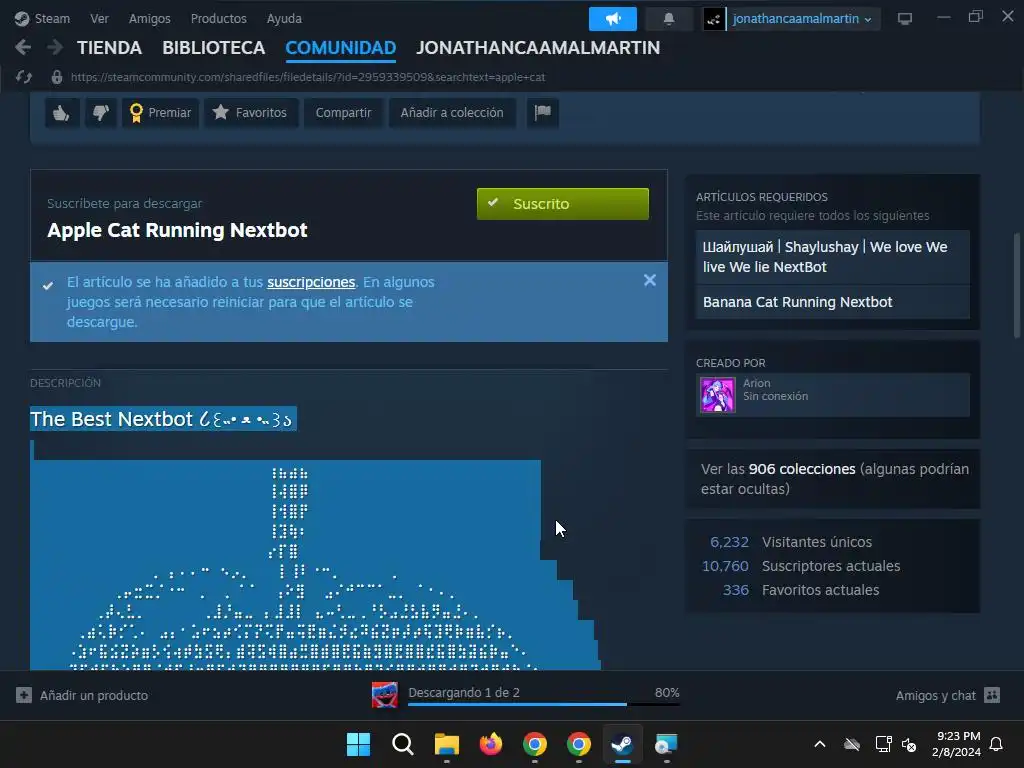
Task: Click The Best Nextbot description heading
Action: [163, 419]
